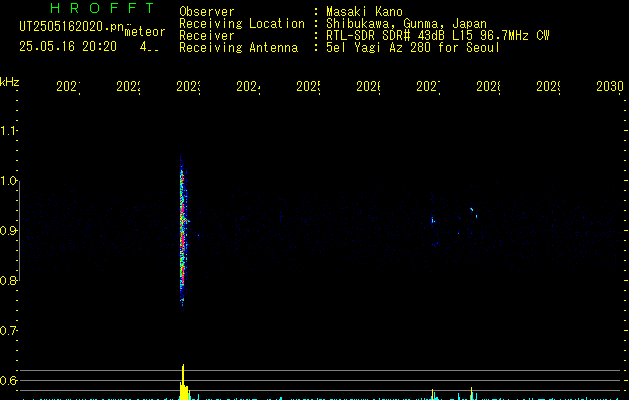Click the HROFFT title text
Image resolution: width=629 pixels, height=400 pixels.
[x=102, y=8]
